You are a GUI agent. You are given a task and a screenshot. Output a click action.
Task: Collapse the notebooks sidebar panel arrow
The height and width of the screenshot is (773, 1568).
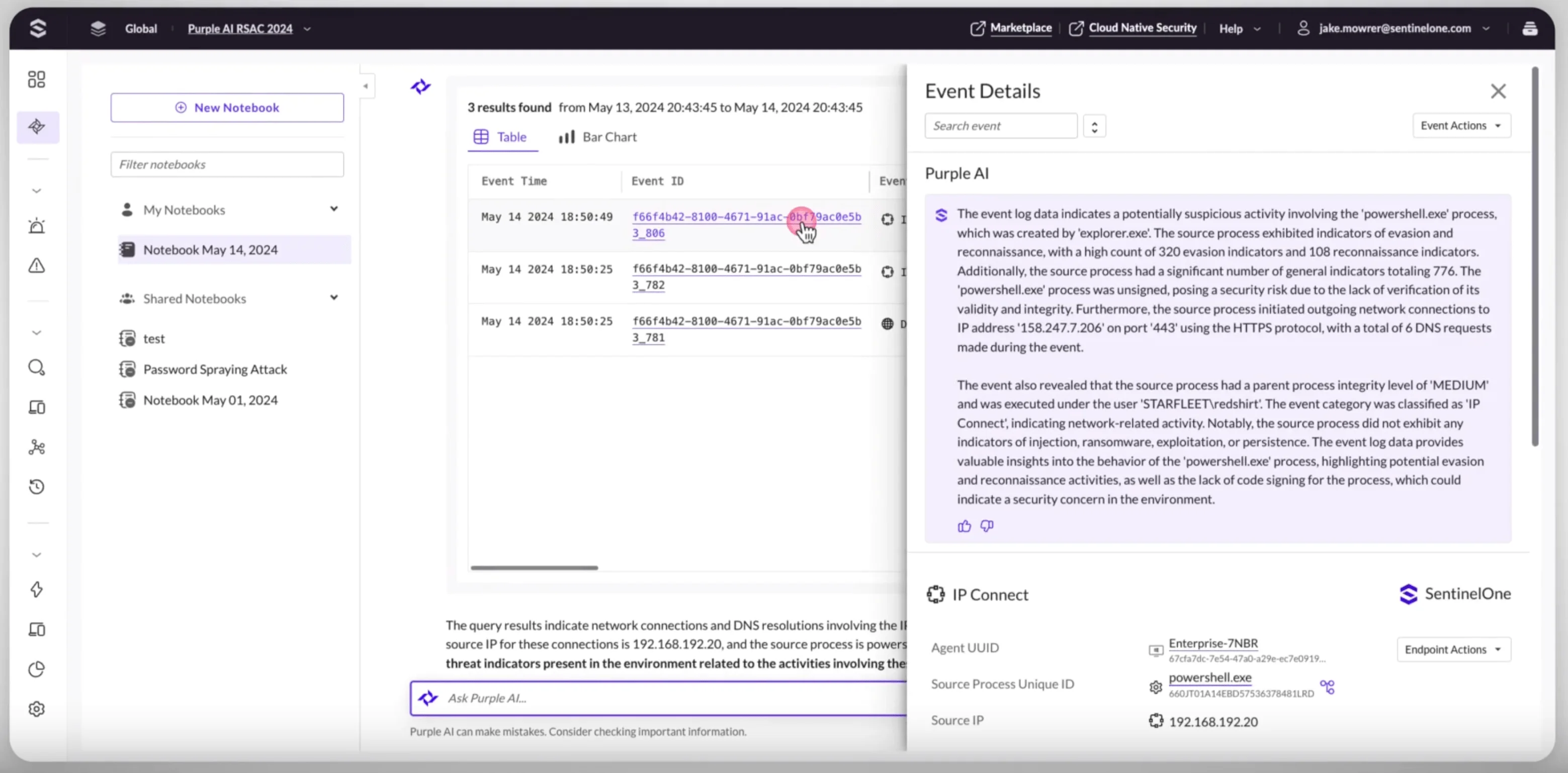coord(366,86)
